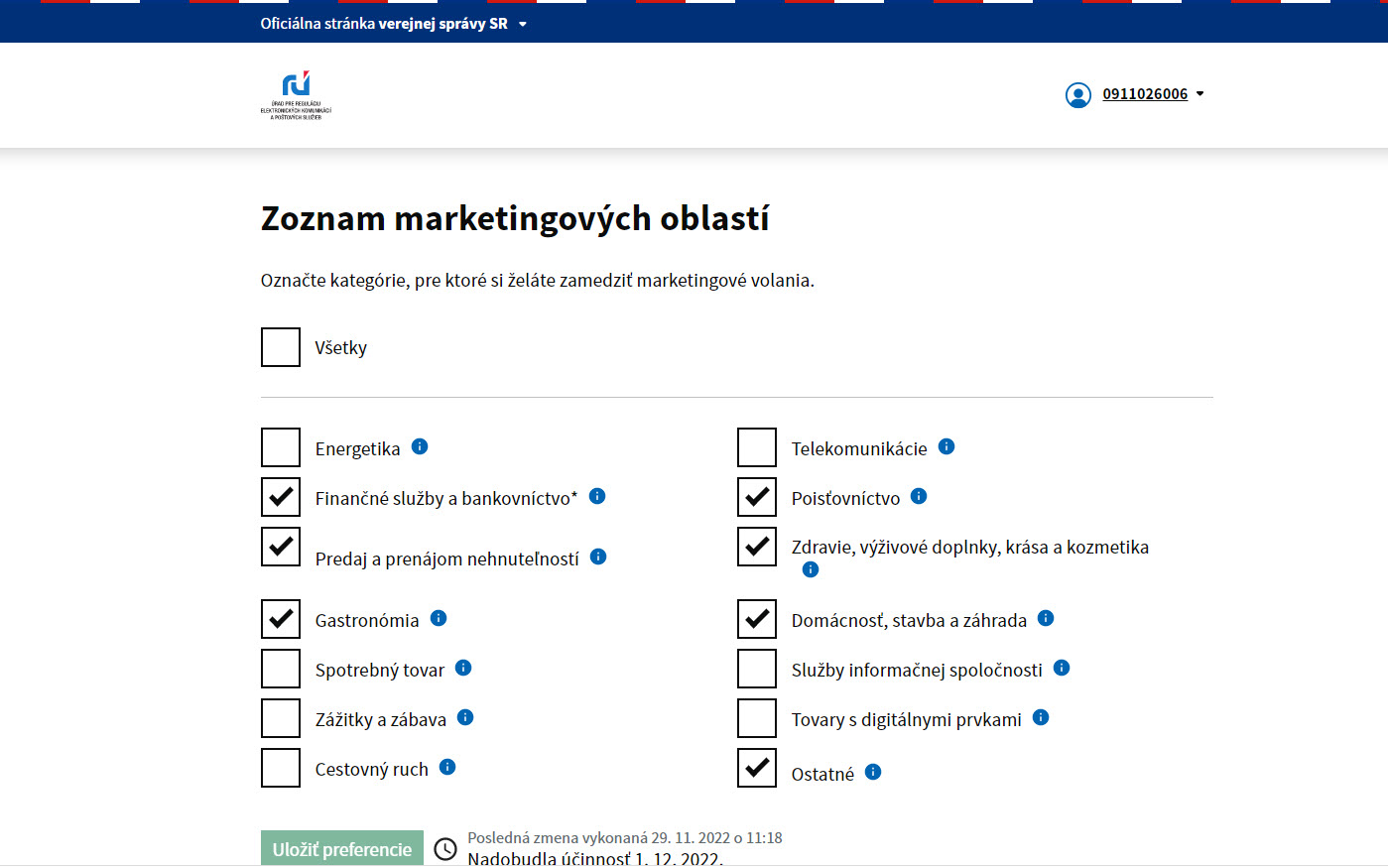Click info icon beside Spotrebný tovar
Screen dimensions: 1388x868
tap(463, 668)
